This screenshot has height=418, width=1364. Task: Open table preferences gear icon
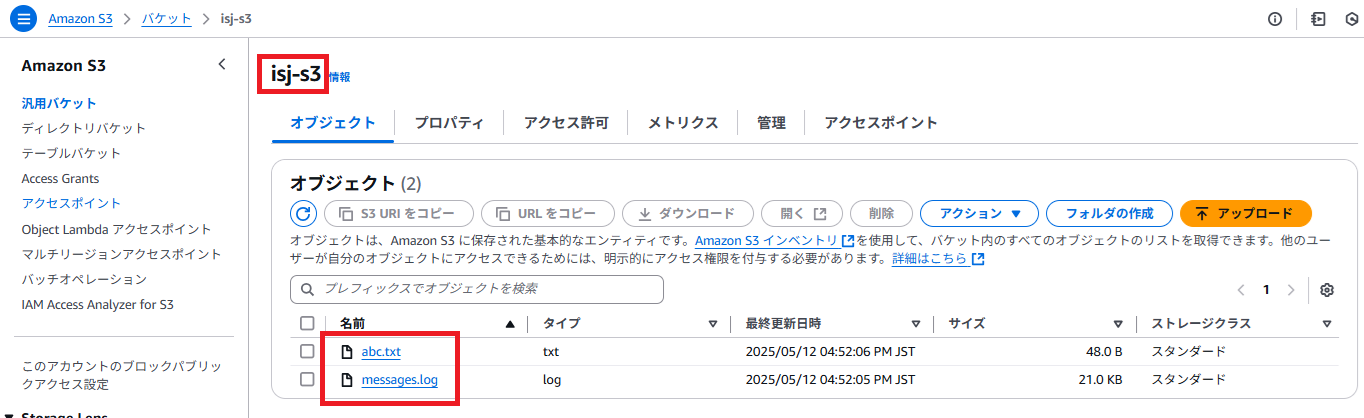[1327, 290]
